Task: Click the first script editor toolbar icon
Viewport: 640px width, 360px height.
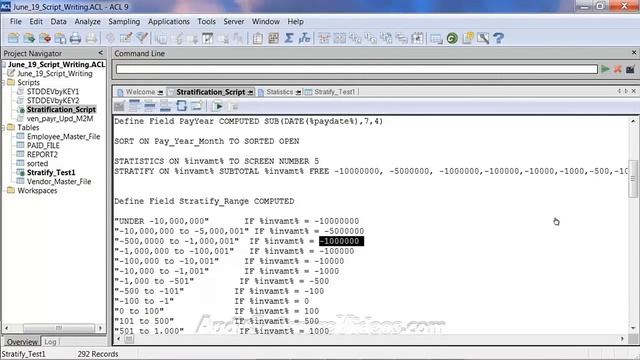Action: (119, 107)
